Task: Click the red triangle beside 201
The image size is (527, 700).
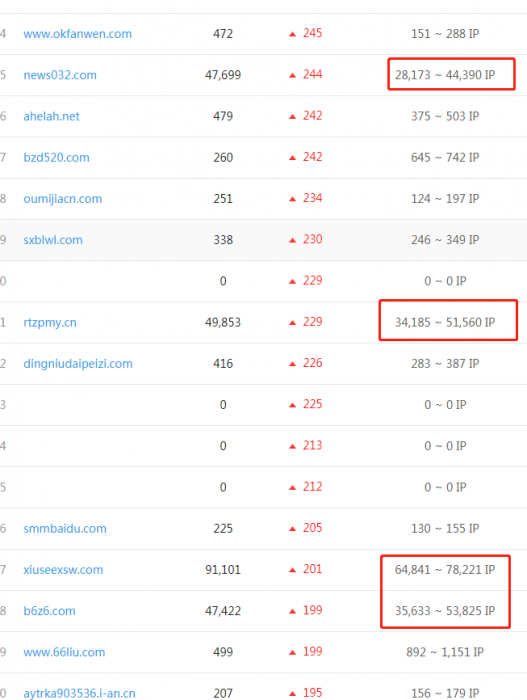Action: coord(293,570)
